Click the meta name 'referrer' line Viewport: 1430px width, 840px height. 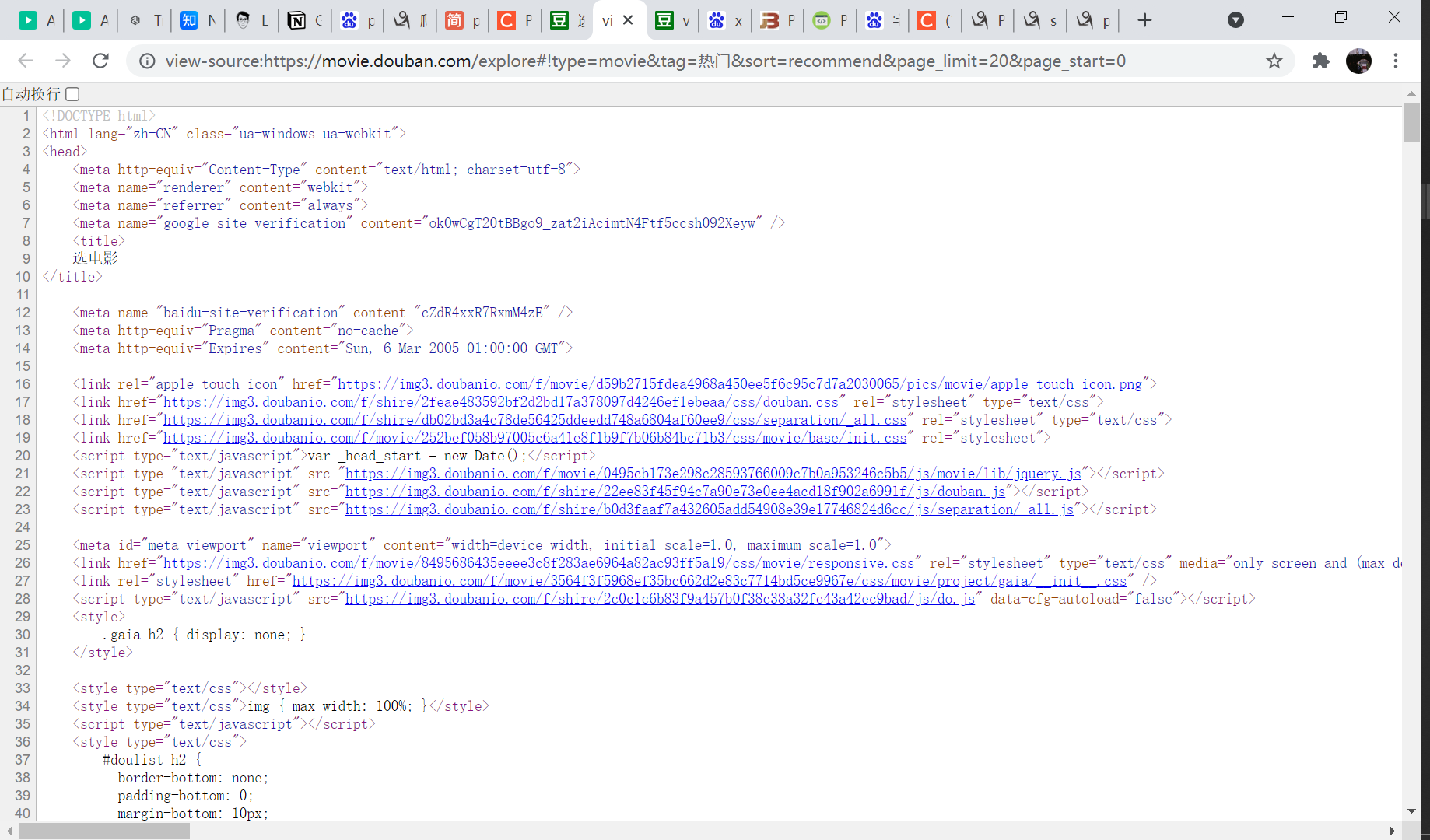[x=221, y=205]
